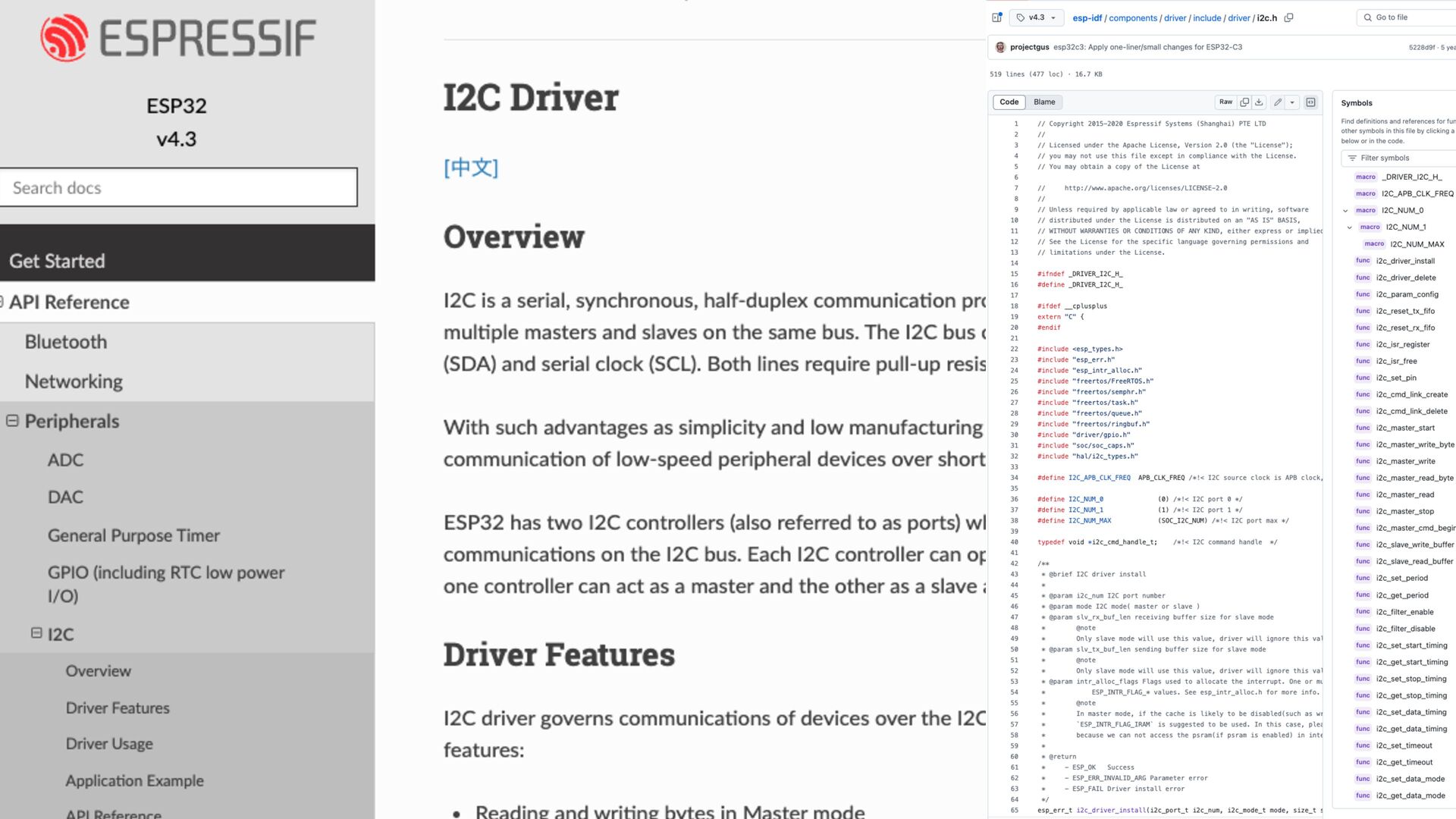Screen dimensions: 1456x819
Task: Open General Purpose Timer page
Action: (x=133, y=535)
